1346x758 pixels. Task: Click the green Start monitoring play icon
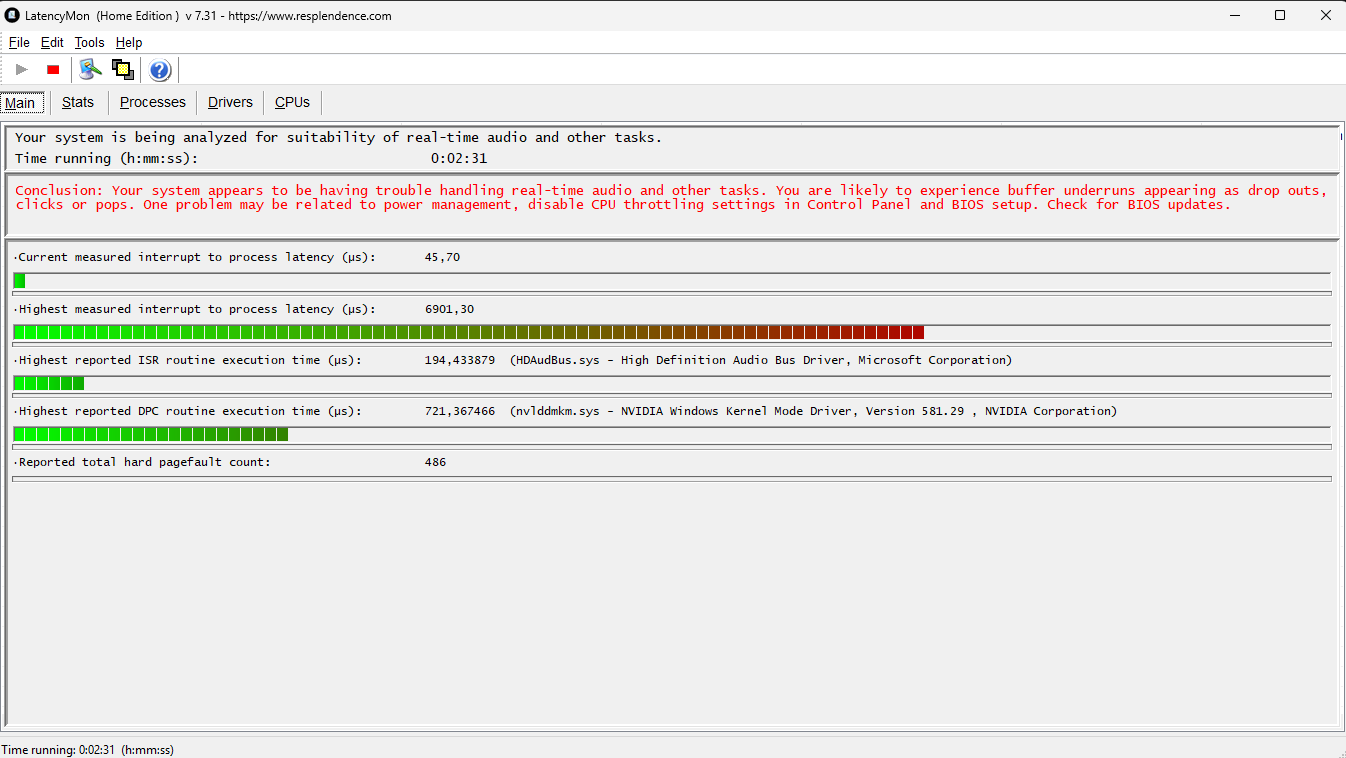[x=22, y=70]
